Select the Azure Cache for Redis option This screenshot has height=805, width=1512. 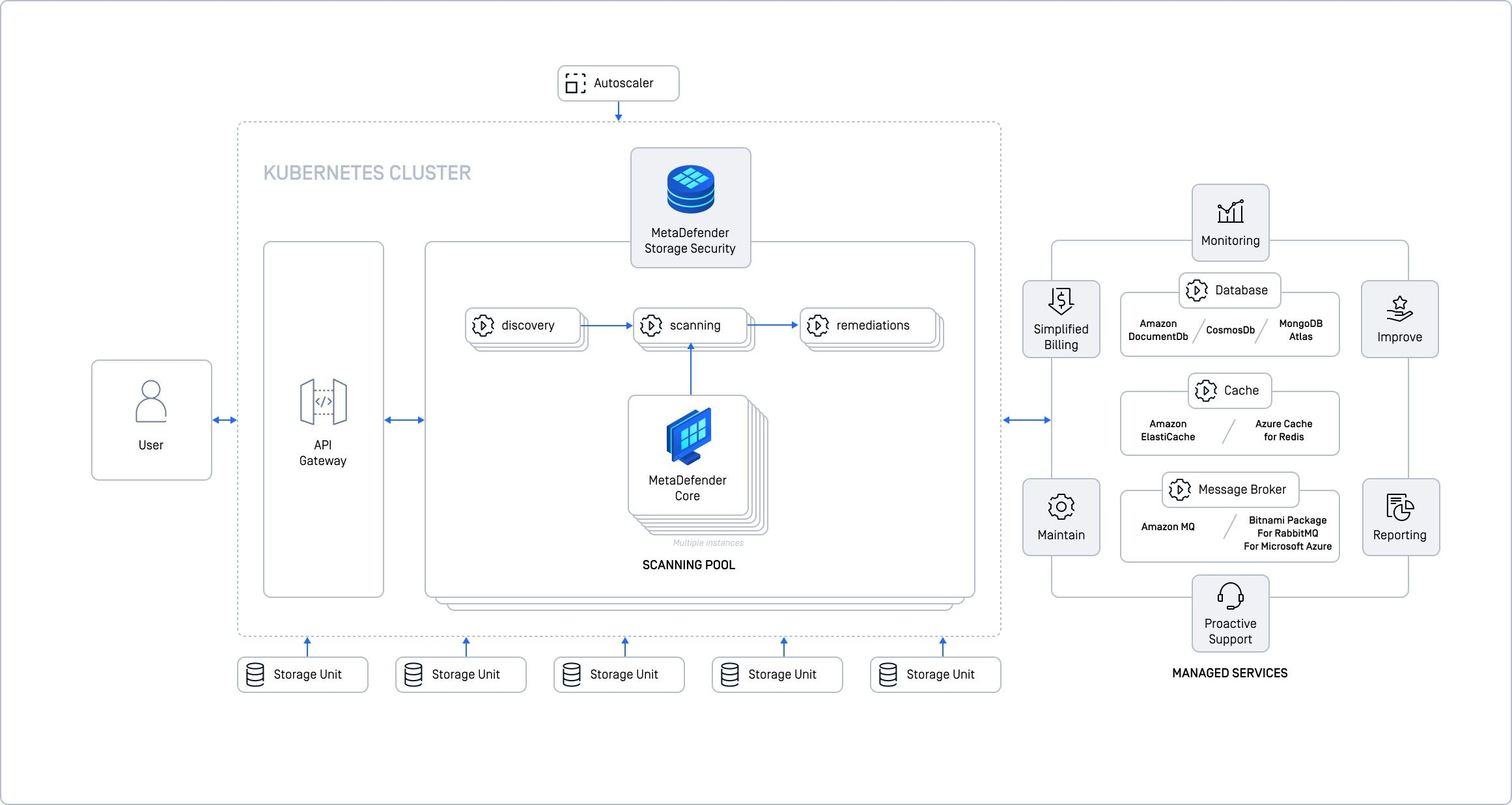(x=1284, y=431)
